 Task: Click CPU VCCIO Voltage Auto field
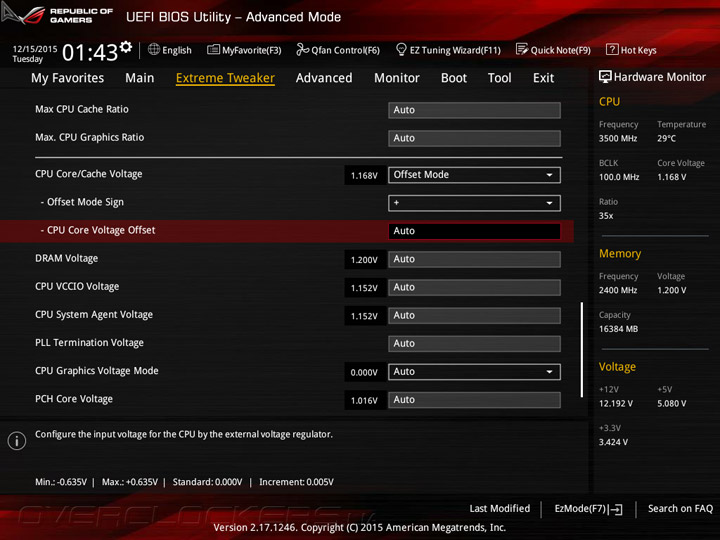(x=474, y=287)
